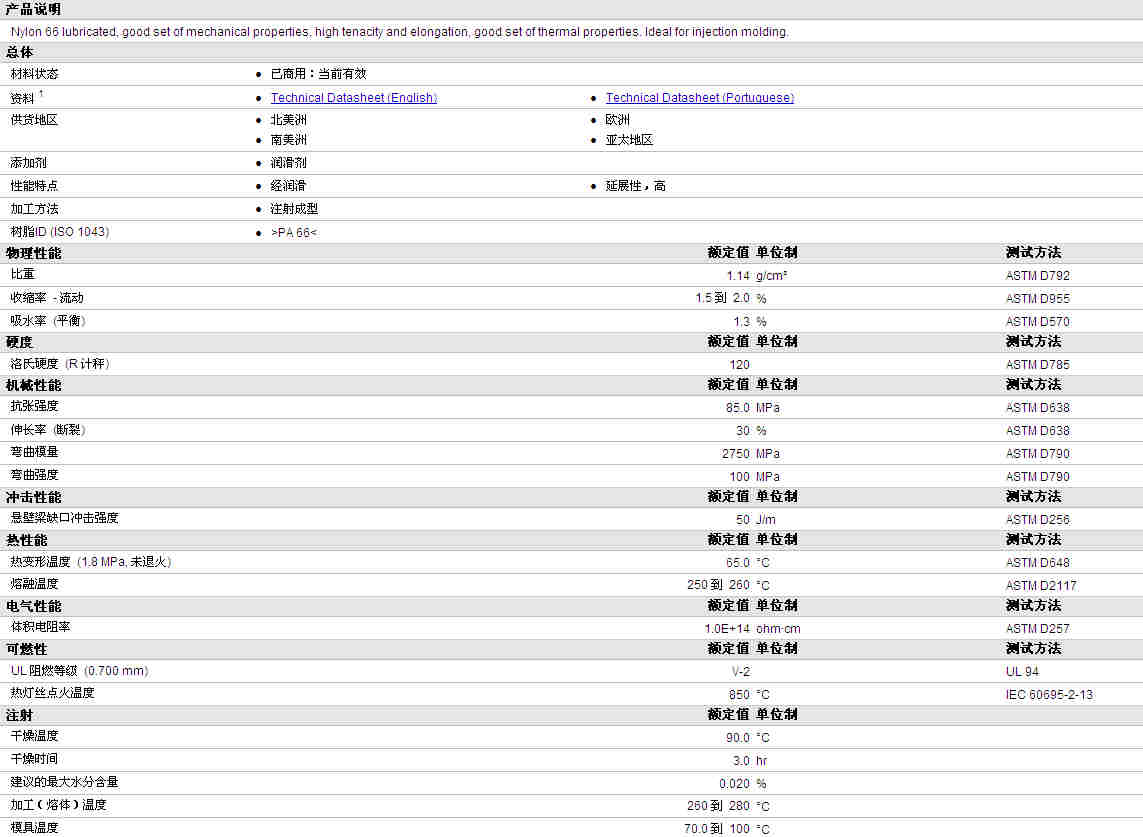Select the 弯曲模量 value 2750
The height and width of the screenshot is (837, 1143).
(x=736, y=453)
